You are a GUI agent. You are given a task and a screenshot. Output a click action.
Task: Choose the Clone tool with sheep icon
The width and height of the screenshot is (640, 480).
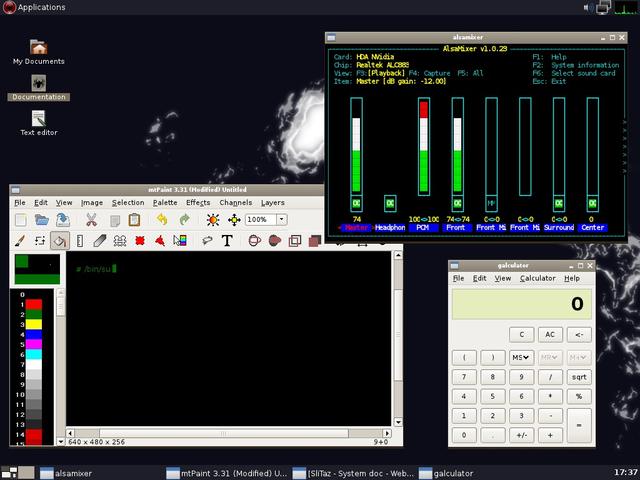point(120,241)
